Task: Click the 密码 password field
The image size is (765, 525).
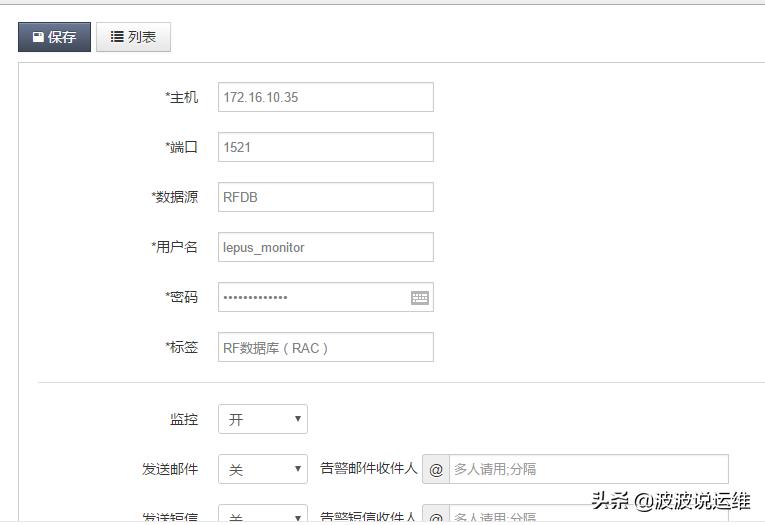Action: 325,297
